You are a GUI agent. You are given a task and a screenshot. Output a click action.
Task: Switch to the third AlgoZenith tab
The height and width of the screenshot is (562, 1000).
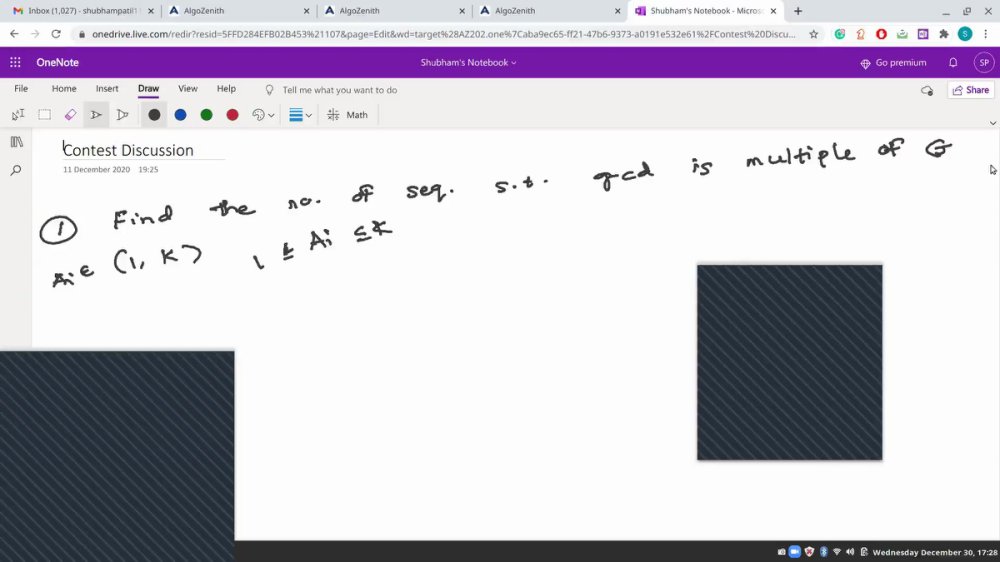pos(550,11)
